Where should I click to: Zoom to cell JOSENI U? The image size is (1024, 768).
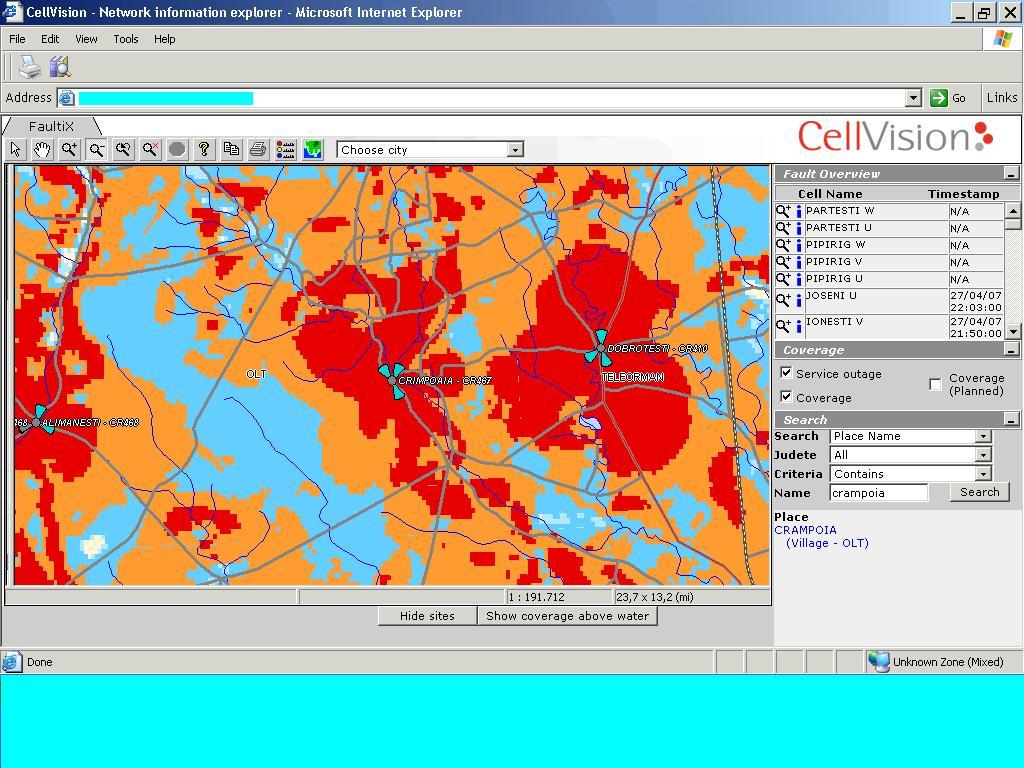point(783,300)
